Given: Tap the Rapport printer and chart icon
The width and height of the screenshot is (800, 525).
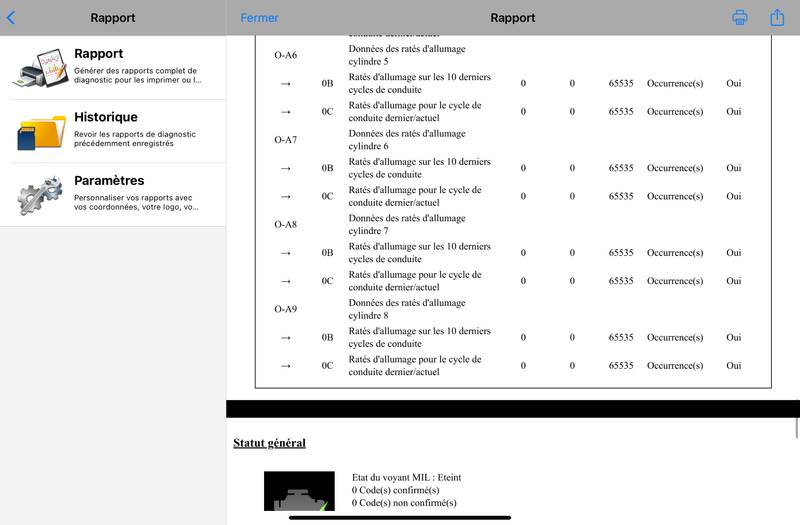Looking at the screenshot, I should pos(40,67).
